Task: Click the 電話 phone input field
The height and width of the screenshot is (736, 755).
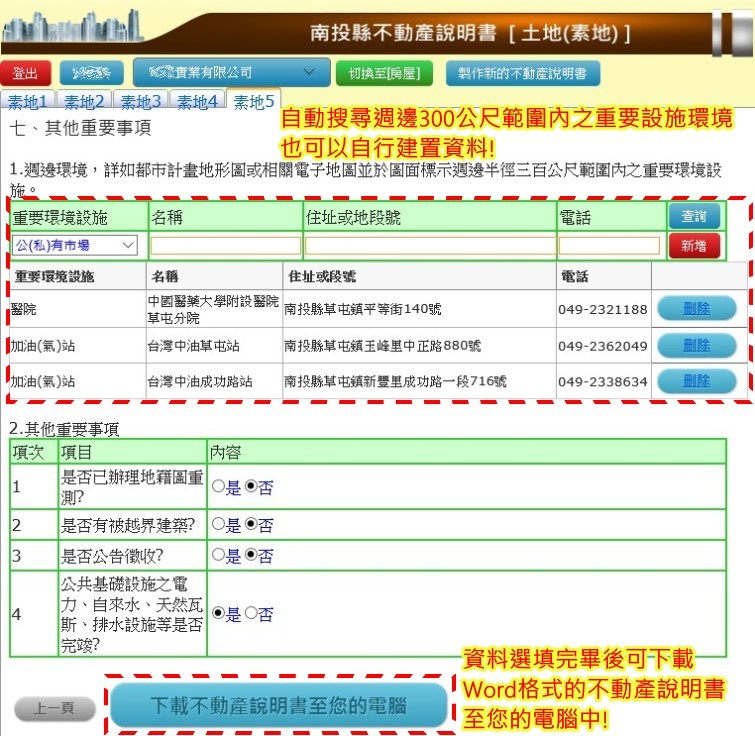Action: click(x=609, y=245)
